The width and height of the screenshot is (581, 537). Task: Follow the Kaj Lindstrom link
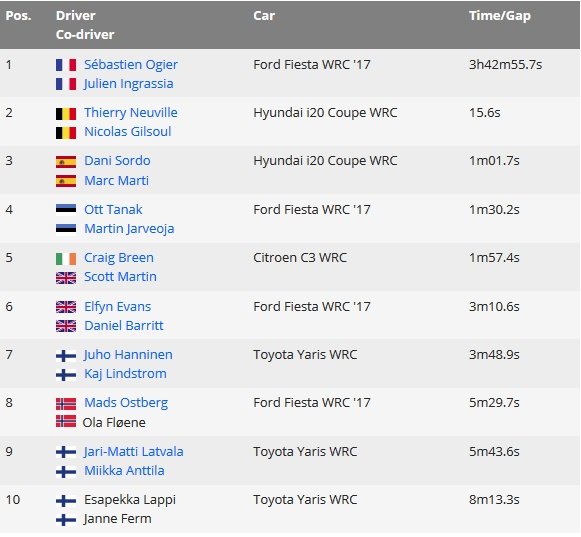pos(125,374)
